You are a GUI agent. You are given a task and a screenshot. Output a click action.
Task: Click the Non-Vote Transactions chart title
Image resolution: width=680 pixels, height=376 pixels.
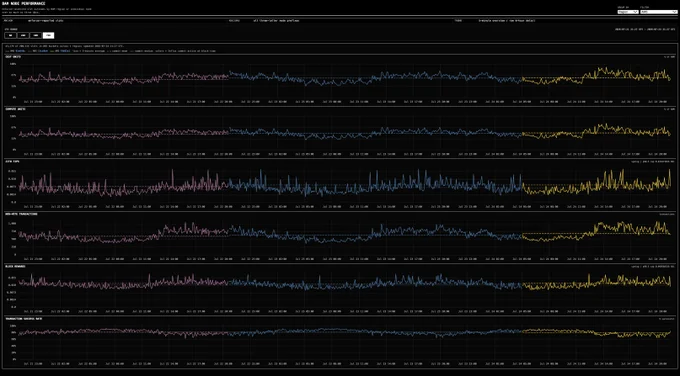(21, 214)
